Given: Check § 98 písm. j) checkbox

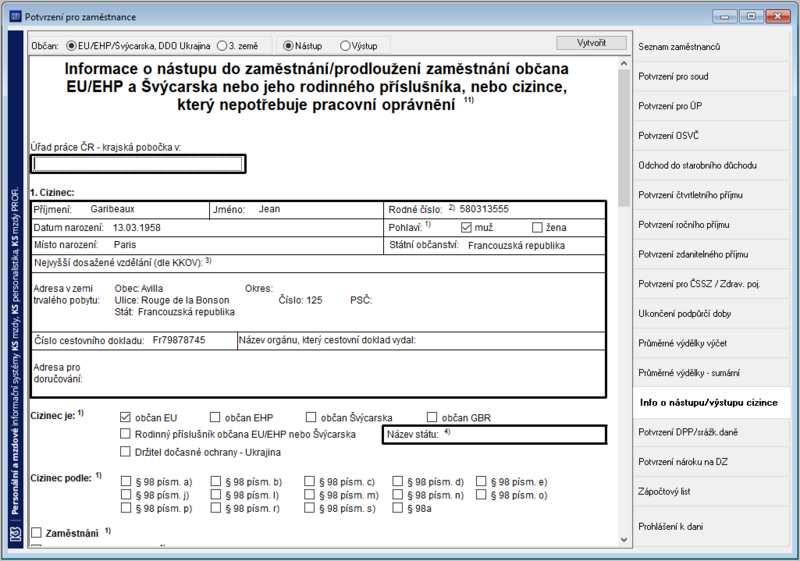Looking at the screenshot, I should click(126, 494).
